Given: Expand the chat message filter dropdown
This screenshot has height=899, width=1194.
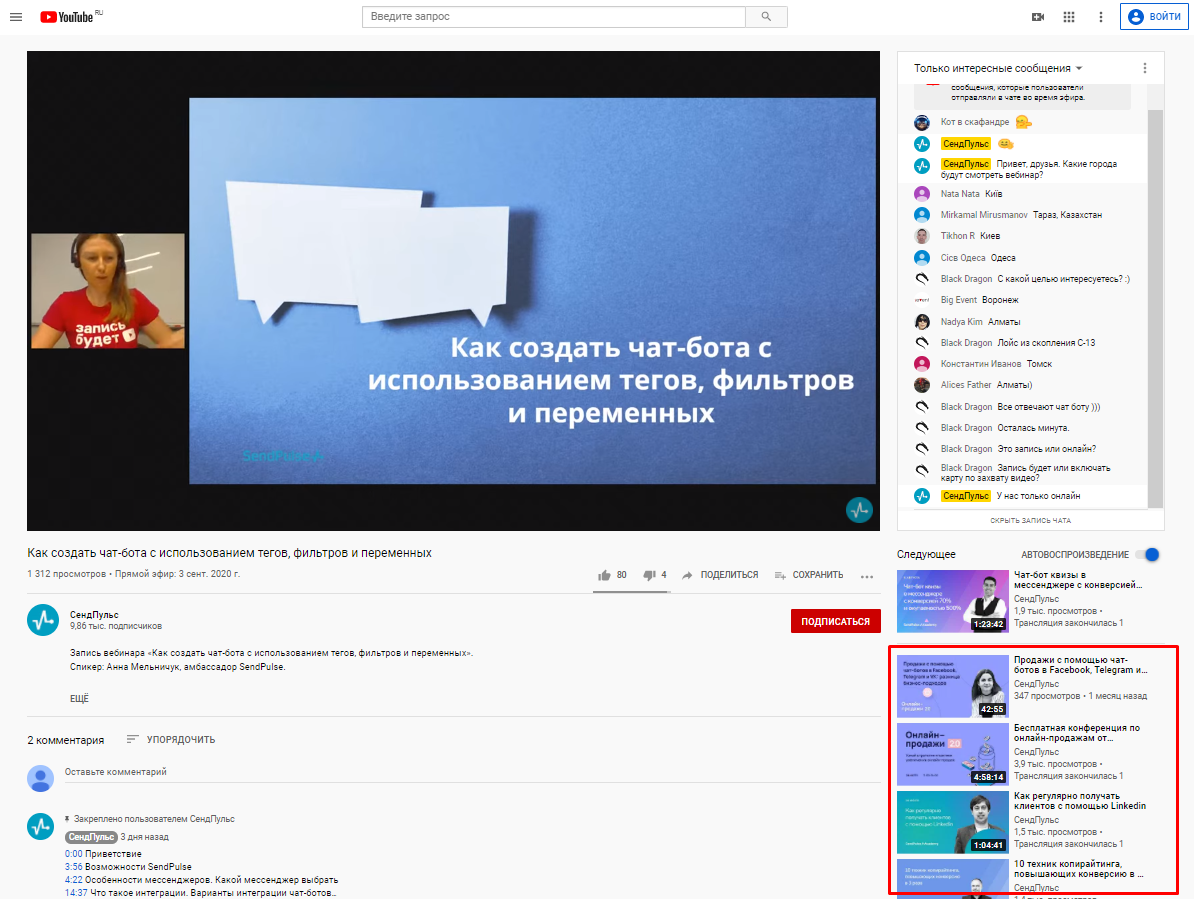Looking at the screenshot, I should [x=998, y=69].
